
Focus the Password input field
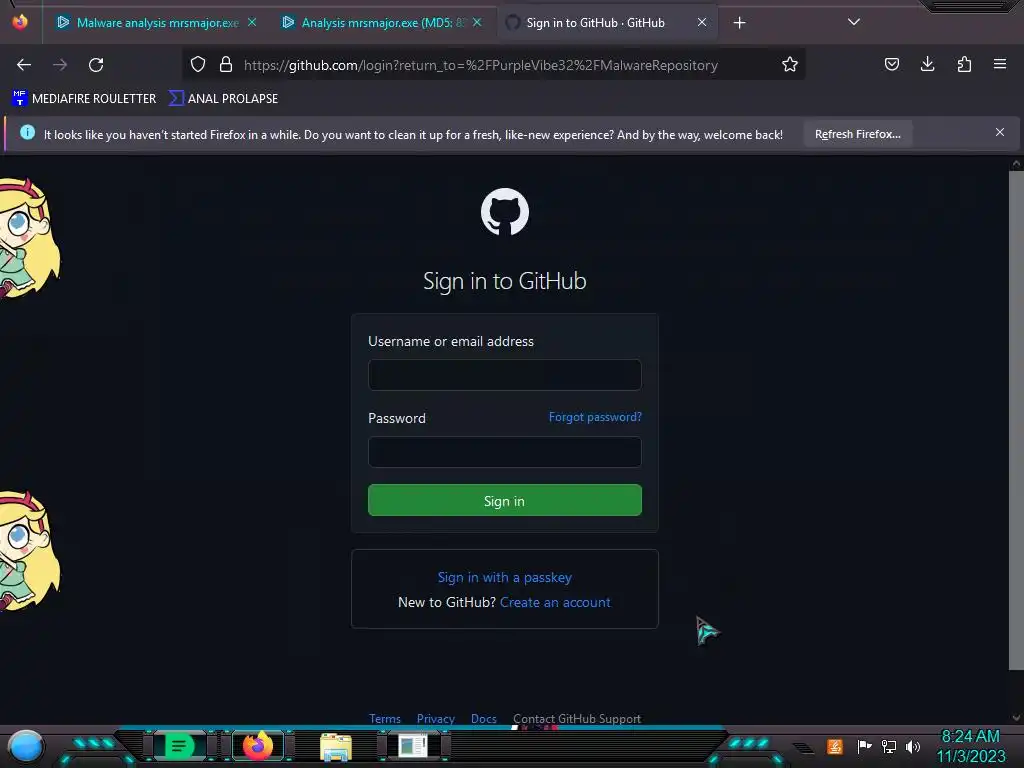click(x=505, y=452)
